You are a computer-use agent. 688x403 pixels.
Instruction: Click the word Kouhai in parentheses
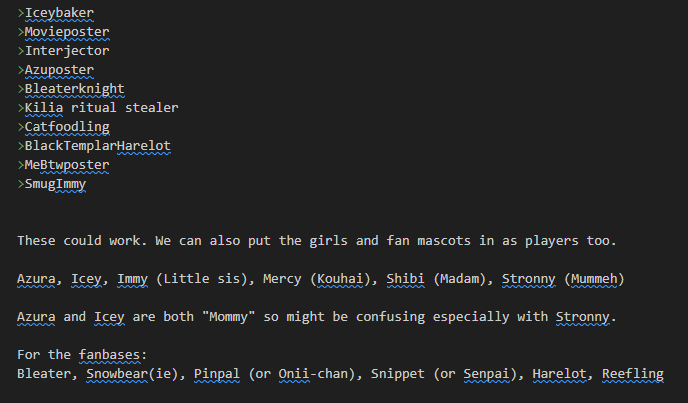340,279
